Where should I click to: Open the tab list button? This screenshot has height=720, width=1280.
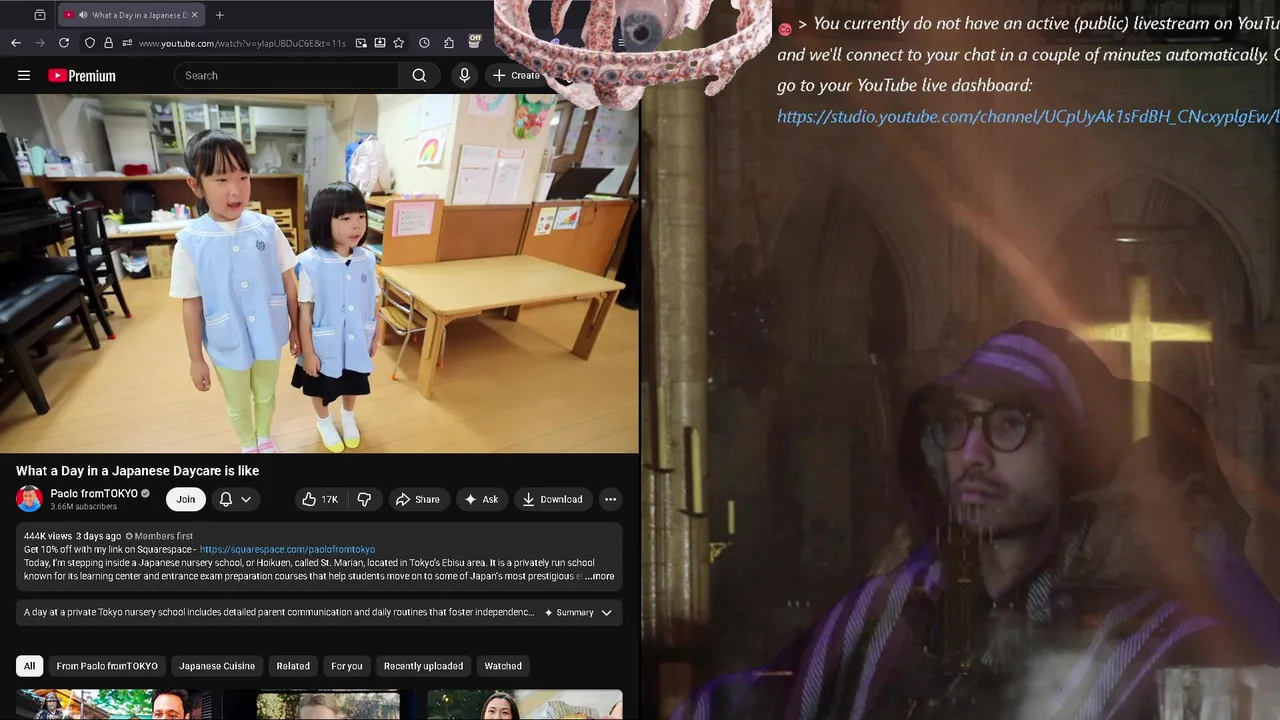tap(40, 15)
